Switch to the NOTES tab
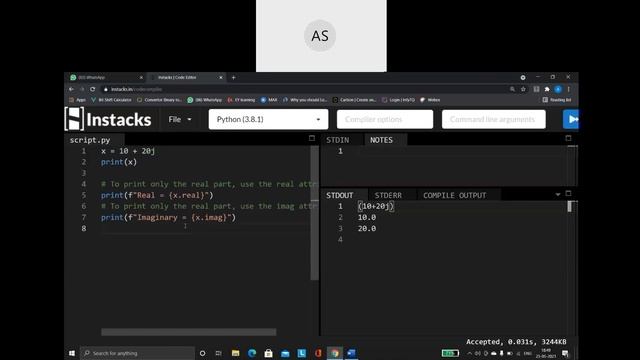 [x=381, y=140]
